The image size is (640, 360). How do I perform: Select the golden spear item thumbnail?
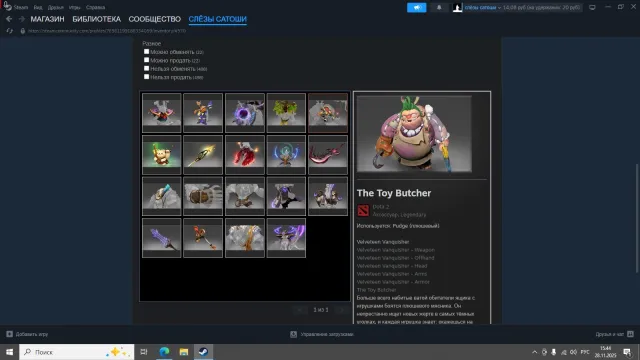[x=203, y=155]
